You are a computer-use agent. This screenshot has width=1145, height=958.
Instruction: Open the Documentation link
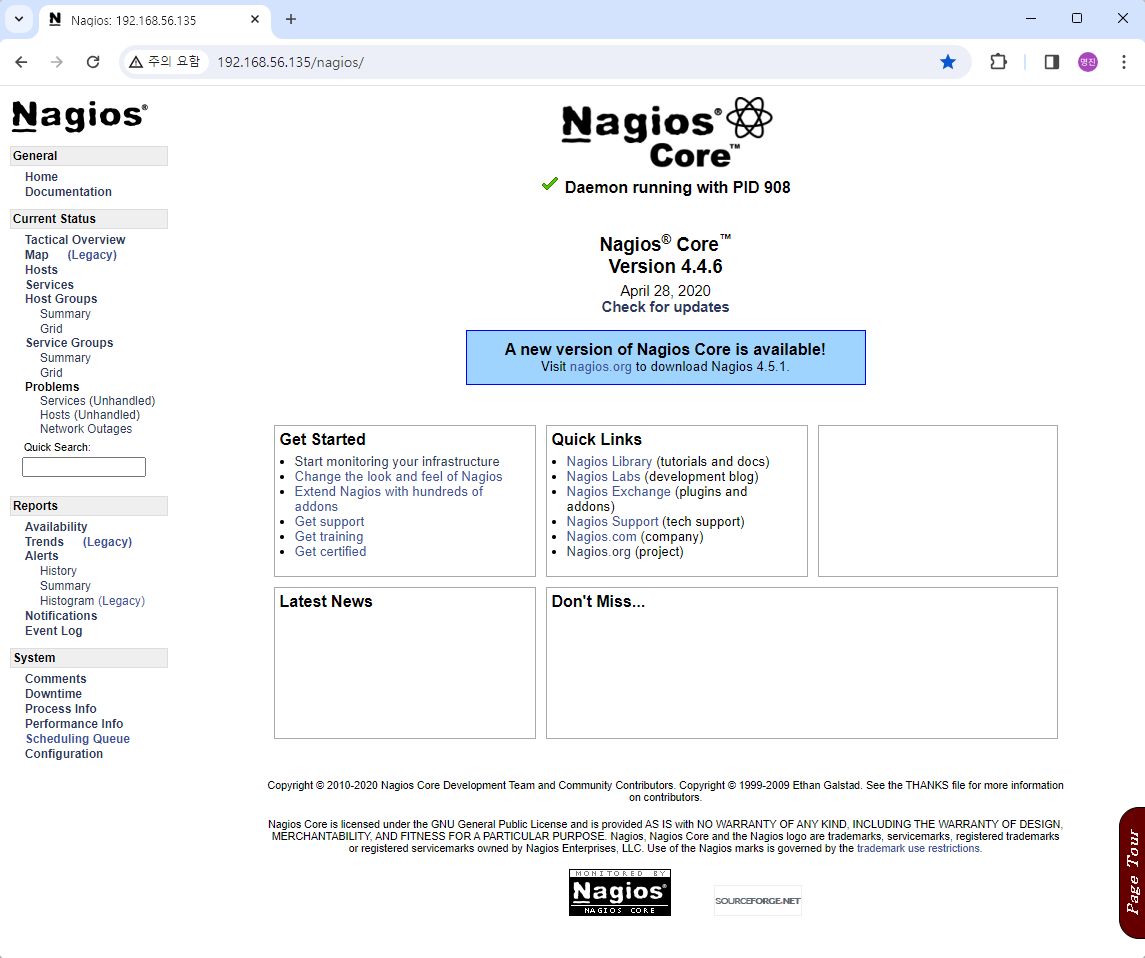[x=68, y=191]
